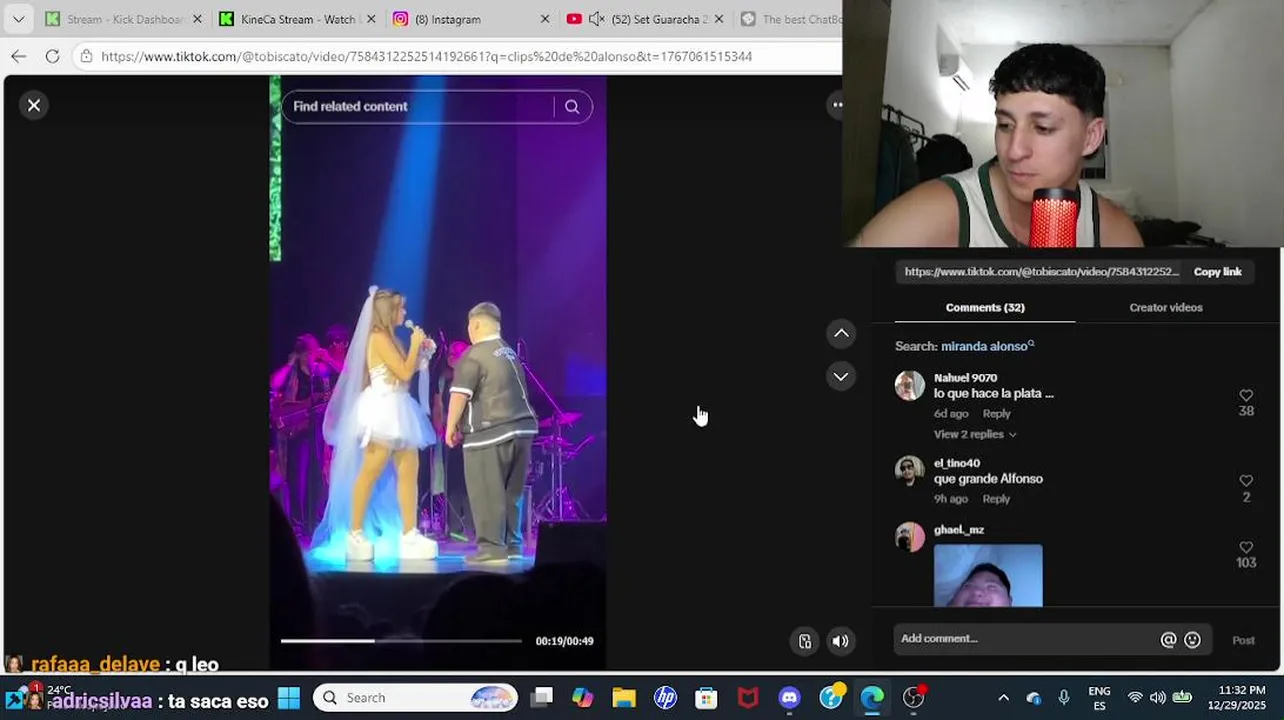1284x720 pixels.
Task: Close the Set Guaracha YouTube tab
Action: pyautogui.click(x=719, y=19)
